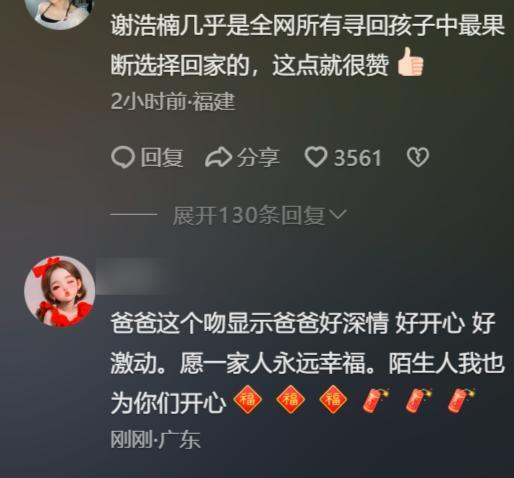This screenshot has width=514, height=478.
Task: Like the comment with heart icon
Action: (316, 157)
